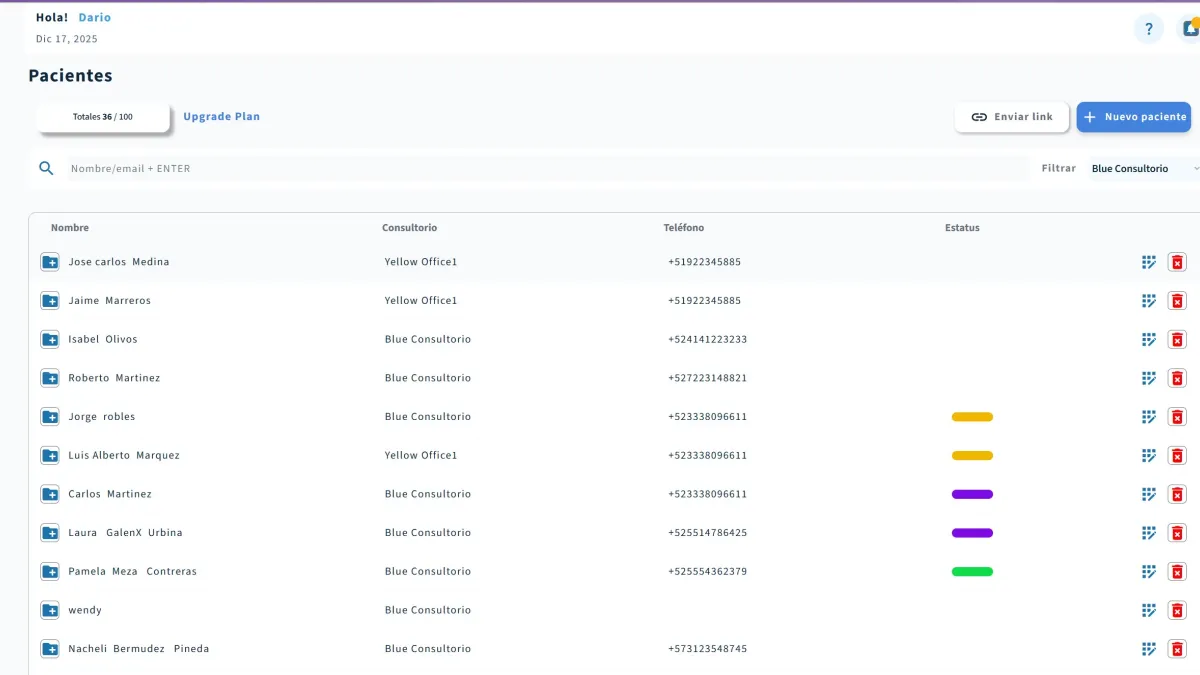Click edit icon for Pamela Meza Contreras
Viewport: 1200px width, 675px height.
point(1149,572)
